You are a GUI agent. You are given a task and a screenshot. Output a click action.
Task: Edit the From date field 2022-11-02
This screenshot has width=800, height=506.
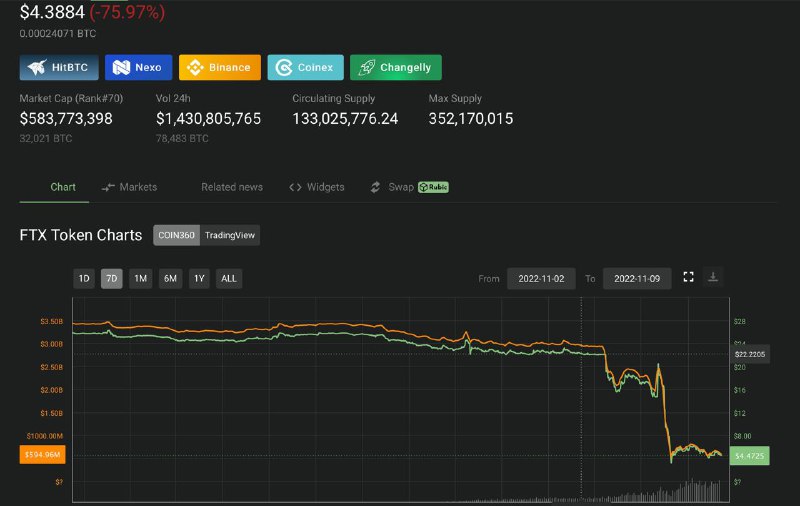[x=541, y=279]
